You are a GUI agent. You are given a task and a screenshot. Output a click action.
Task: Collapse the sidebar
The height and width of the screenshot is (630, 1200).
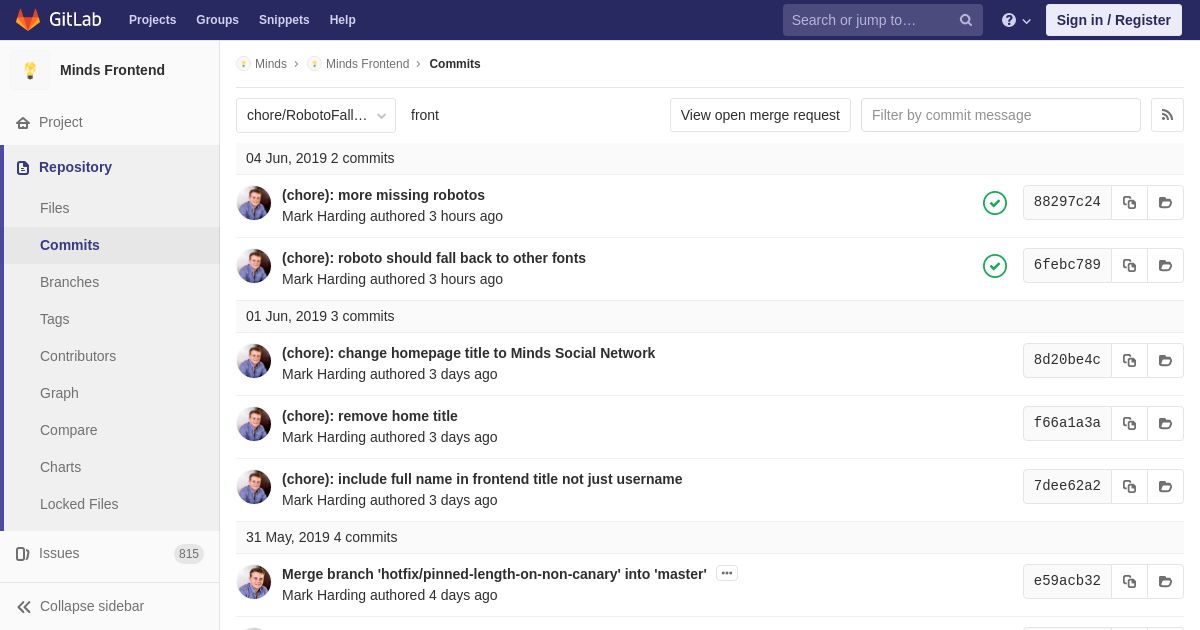pos(110,606)
